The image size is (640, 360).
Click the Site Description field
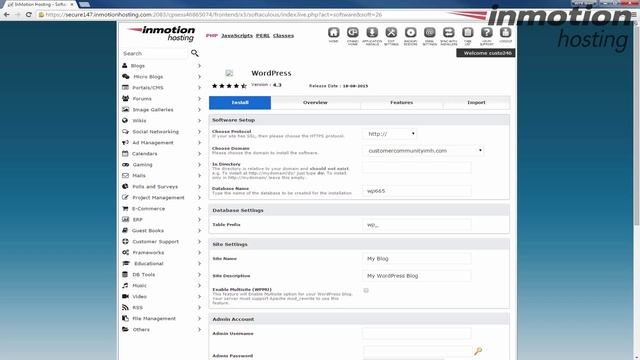(417, 276)
